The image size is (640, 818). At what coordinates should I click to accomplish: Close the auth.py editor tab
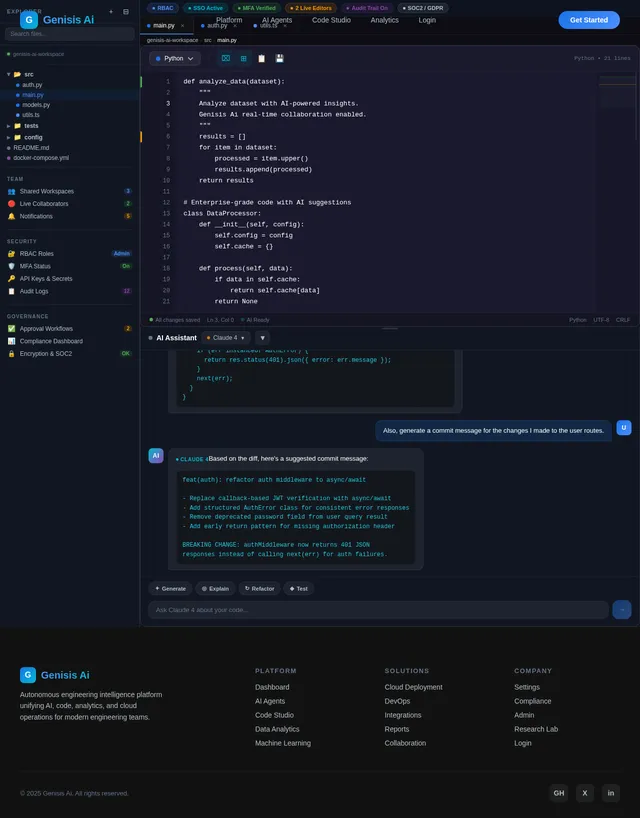[235, 26]
